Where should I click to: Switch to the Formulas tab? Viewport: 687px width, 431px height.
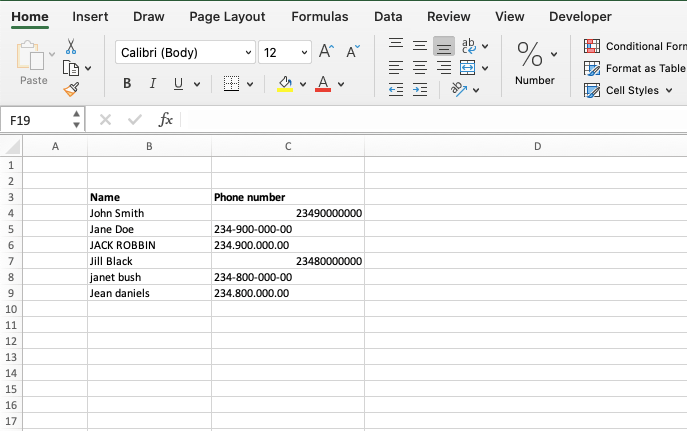[x=320, y=17]
